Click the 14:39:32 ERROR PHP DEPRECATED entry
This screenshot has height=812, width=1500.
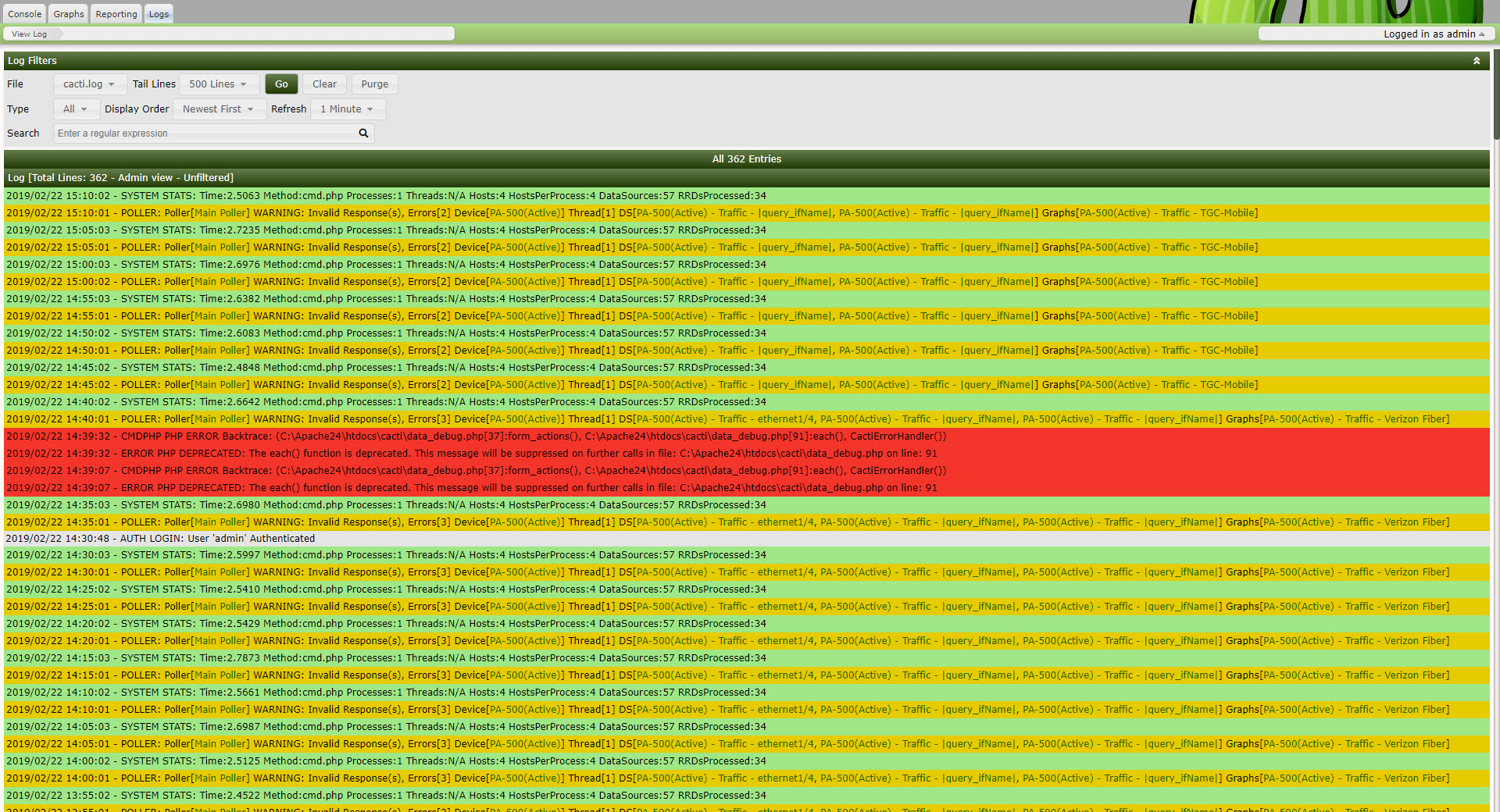tap(746, 454)
